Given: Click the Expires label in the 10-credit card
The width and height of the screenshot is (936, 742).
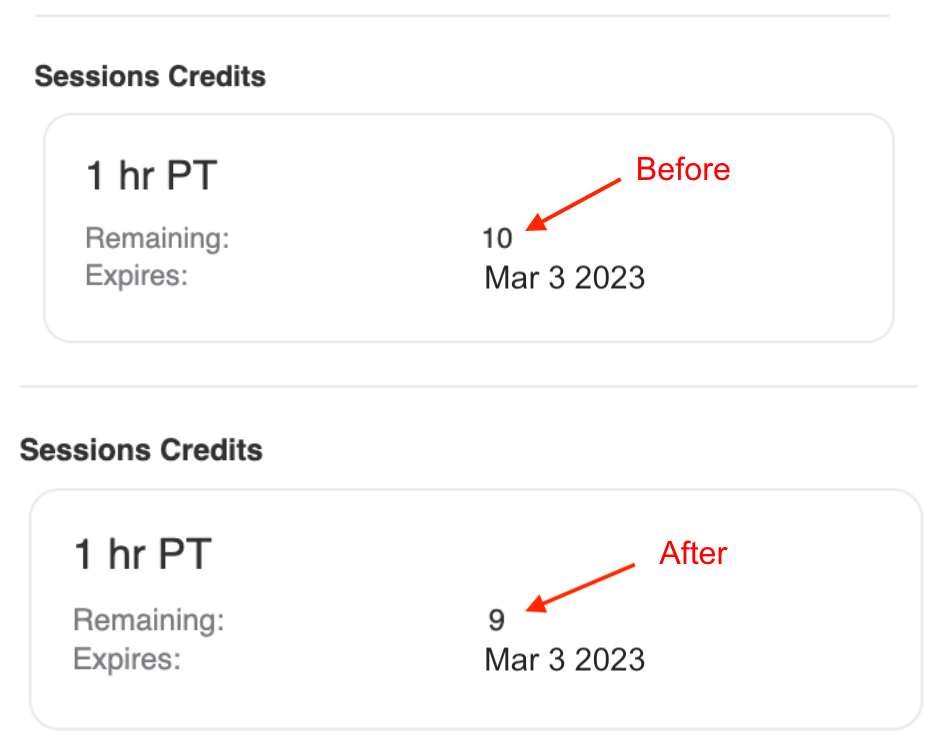Looking at the screenshot, I should coord(137,275).
